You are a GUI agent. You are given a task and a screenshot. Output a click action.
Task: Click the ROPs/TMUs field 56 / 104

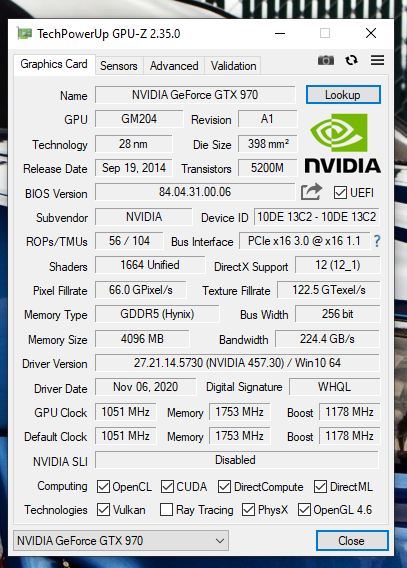(x=129, y=241)
